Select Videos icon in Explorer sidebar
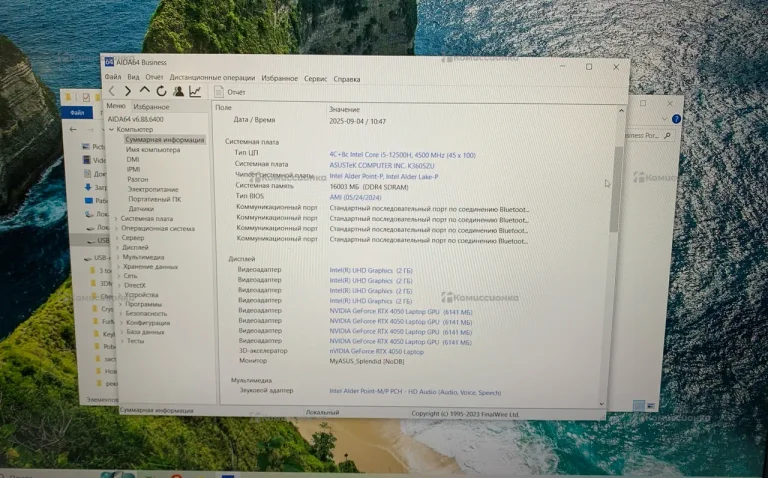The height and width of the screenshot is (478, 768). pyautogui.click(x=86, y=160)
